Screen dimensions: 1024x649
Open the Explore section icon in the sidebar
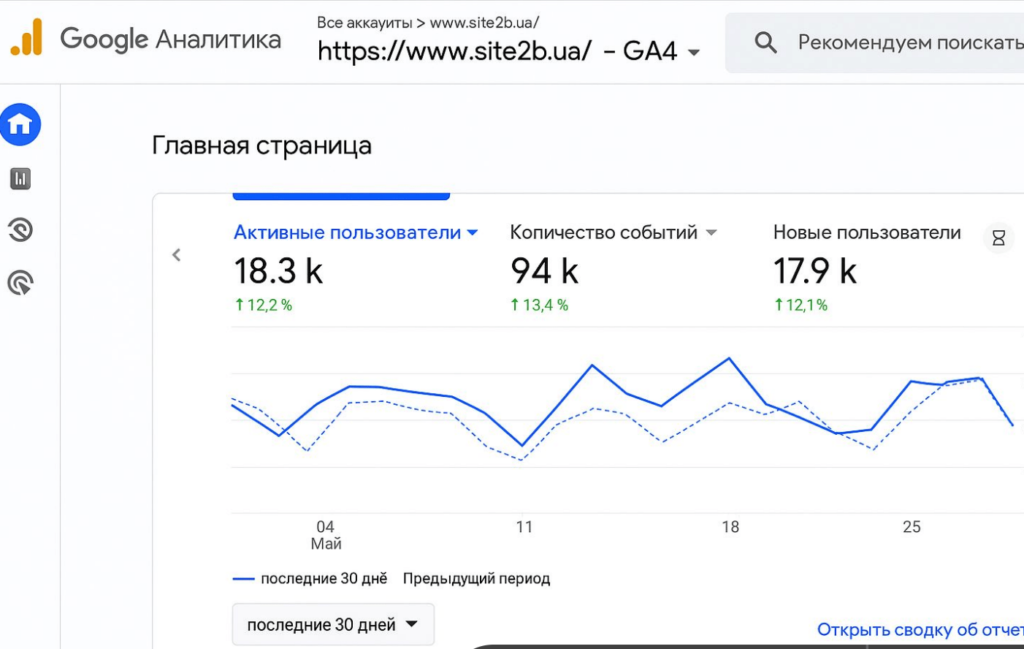click(x=21, y=231)
